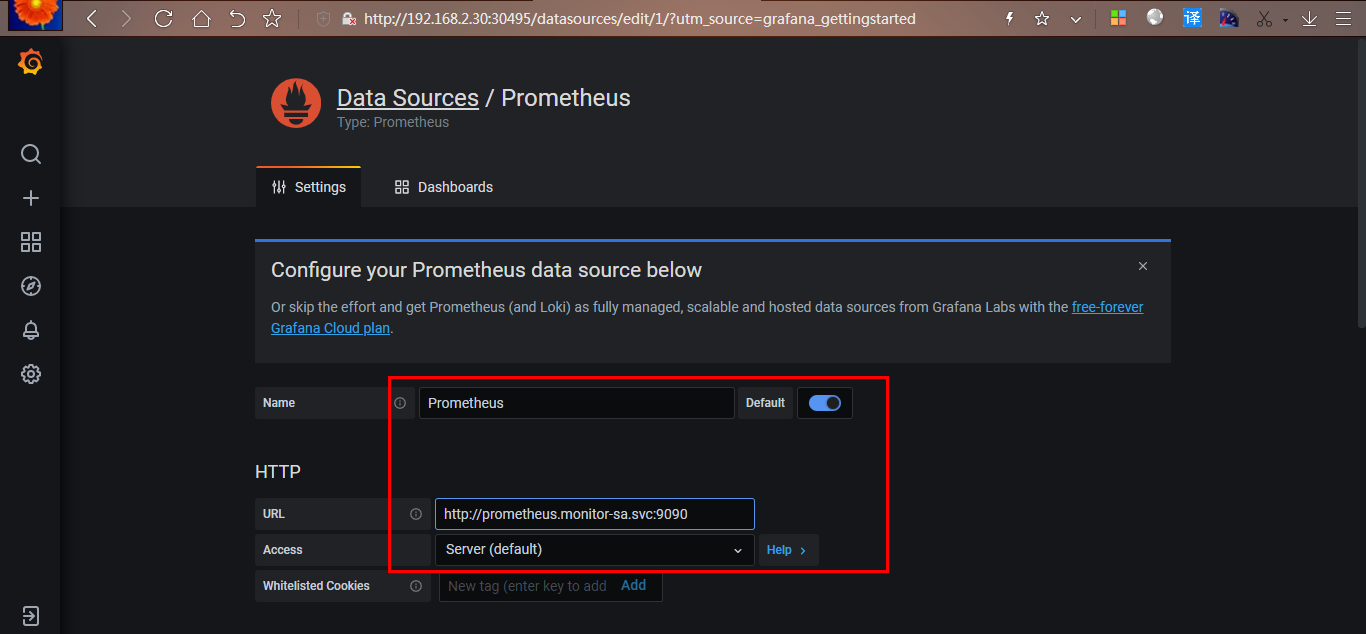
Task: Click the site security shield icon
Action: click(323, 19)
